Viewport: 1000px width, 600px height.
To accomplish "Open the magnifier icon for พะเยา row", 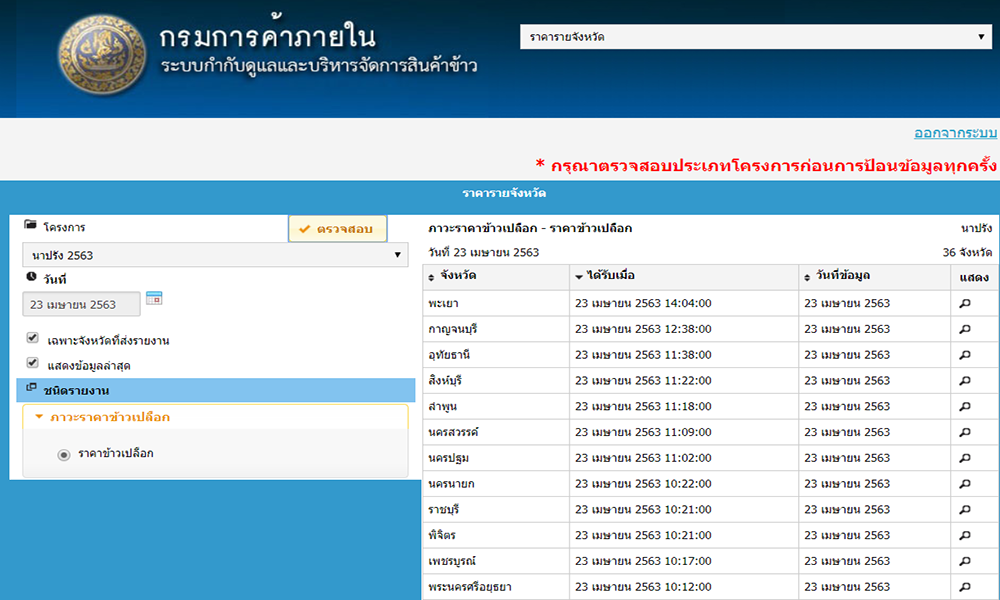I will 965,304.
